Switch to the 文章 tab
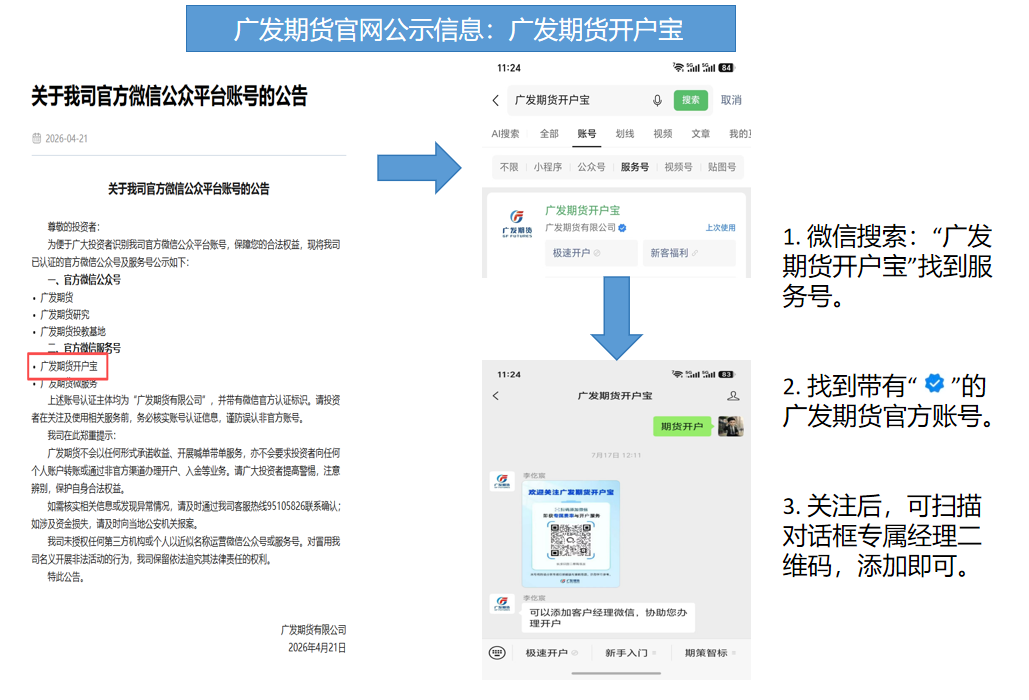 coord(700,134)
